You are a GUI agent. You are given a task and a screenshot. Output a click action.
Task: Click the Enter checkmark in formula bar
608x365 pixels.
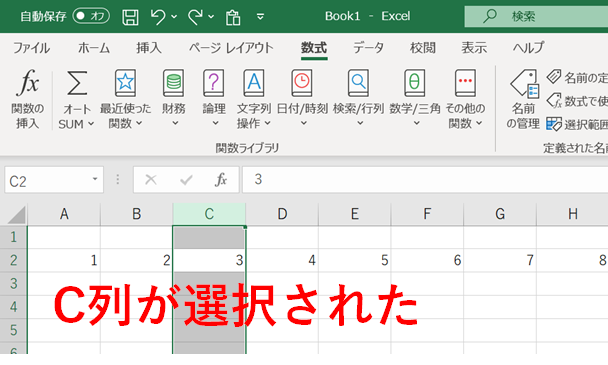186,180
